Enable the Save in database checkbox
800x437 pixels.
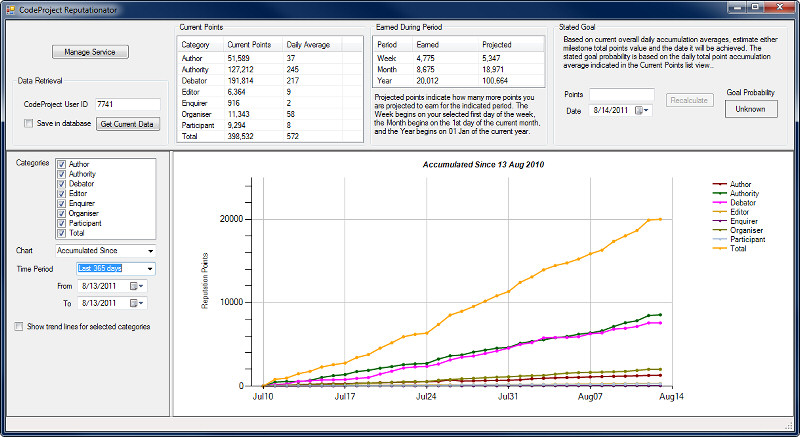[x=29, y=123]
